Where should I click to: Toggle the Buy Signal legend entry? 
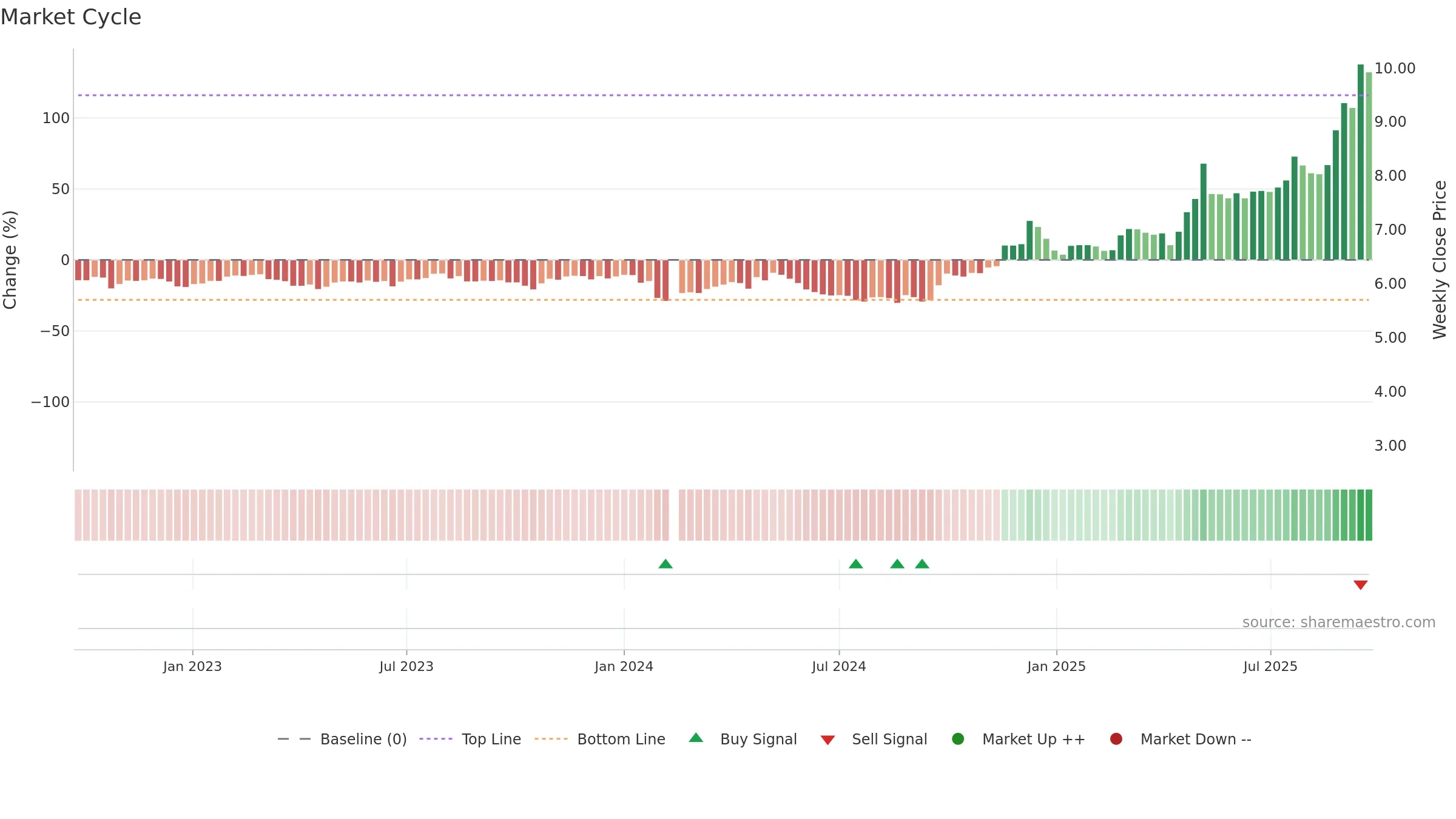pos(743,739)
